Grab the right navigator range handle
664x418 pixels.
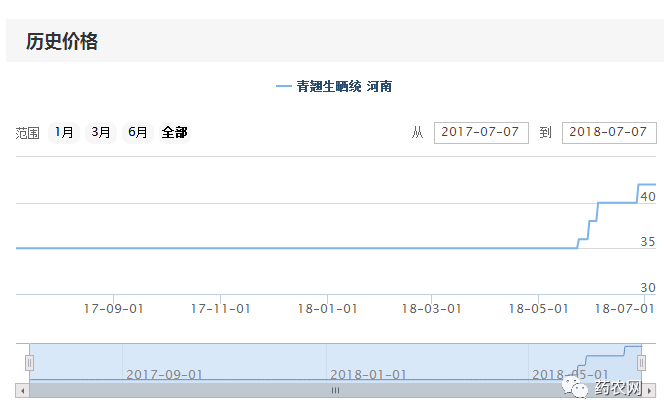coord(642,363)
